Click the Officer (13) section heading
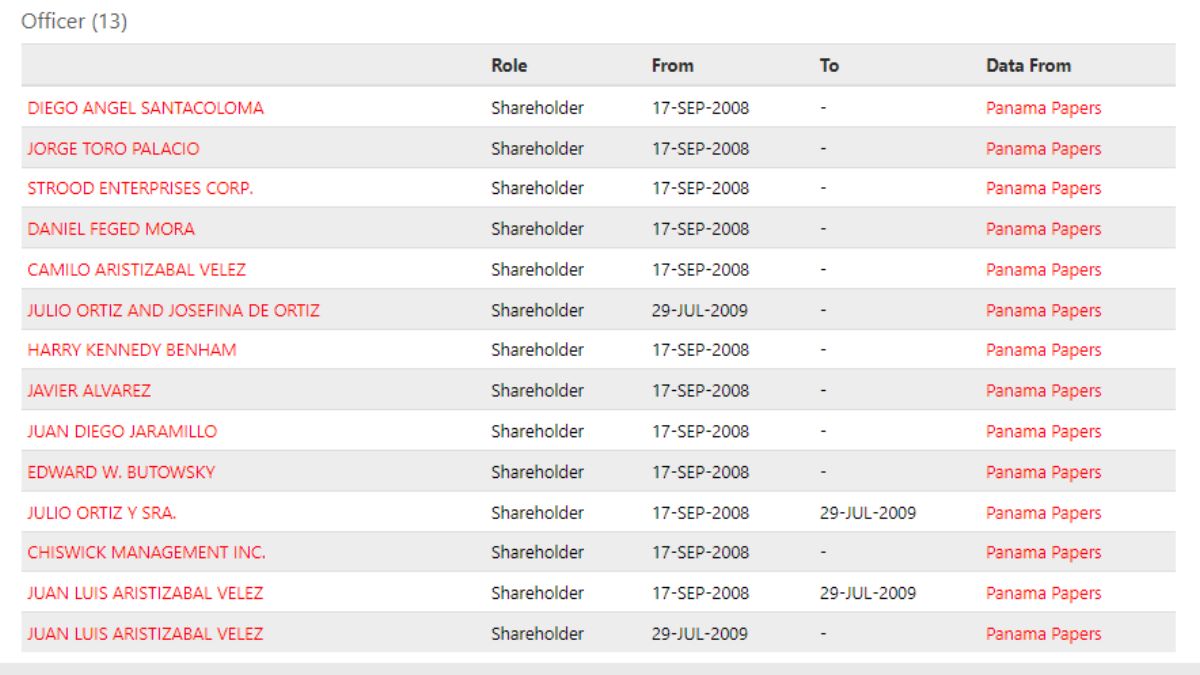 pos(74,21)
